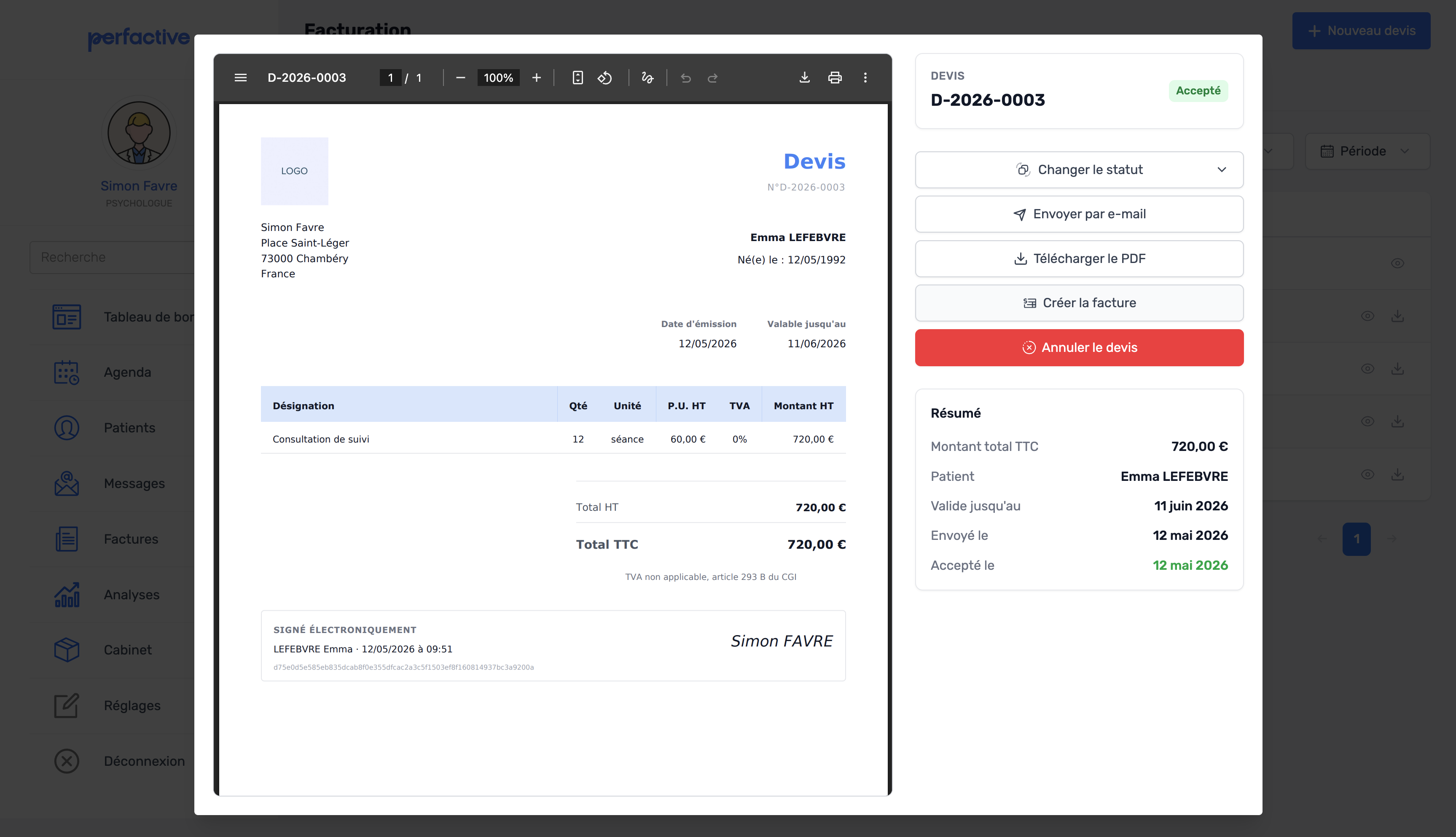Image resolution: width=1456 pixels, height=837 pixels.
Task: Zoom in the PDF with plus icon
Action: [536, 78]
